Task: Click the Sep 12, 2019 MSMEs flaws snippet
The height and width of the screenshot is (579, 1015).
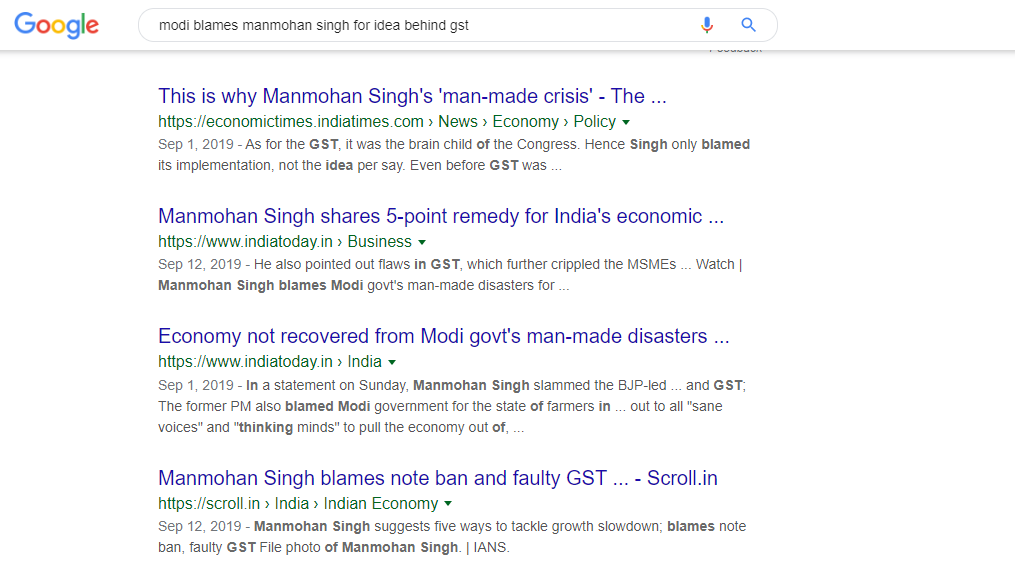Action: [450, 275]
